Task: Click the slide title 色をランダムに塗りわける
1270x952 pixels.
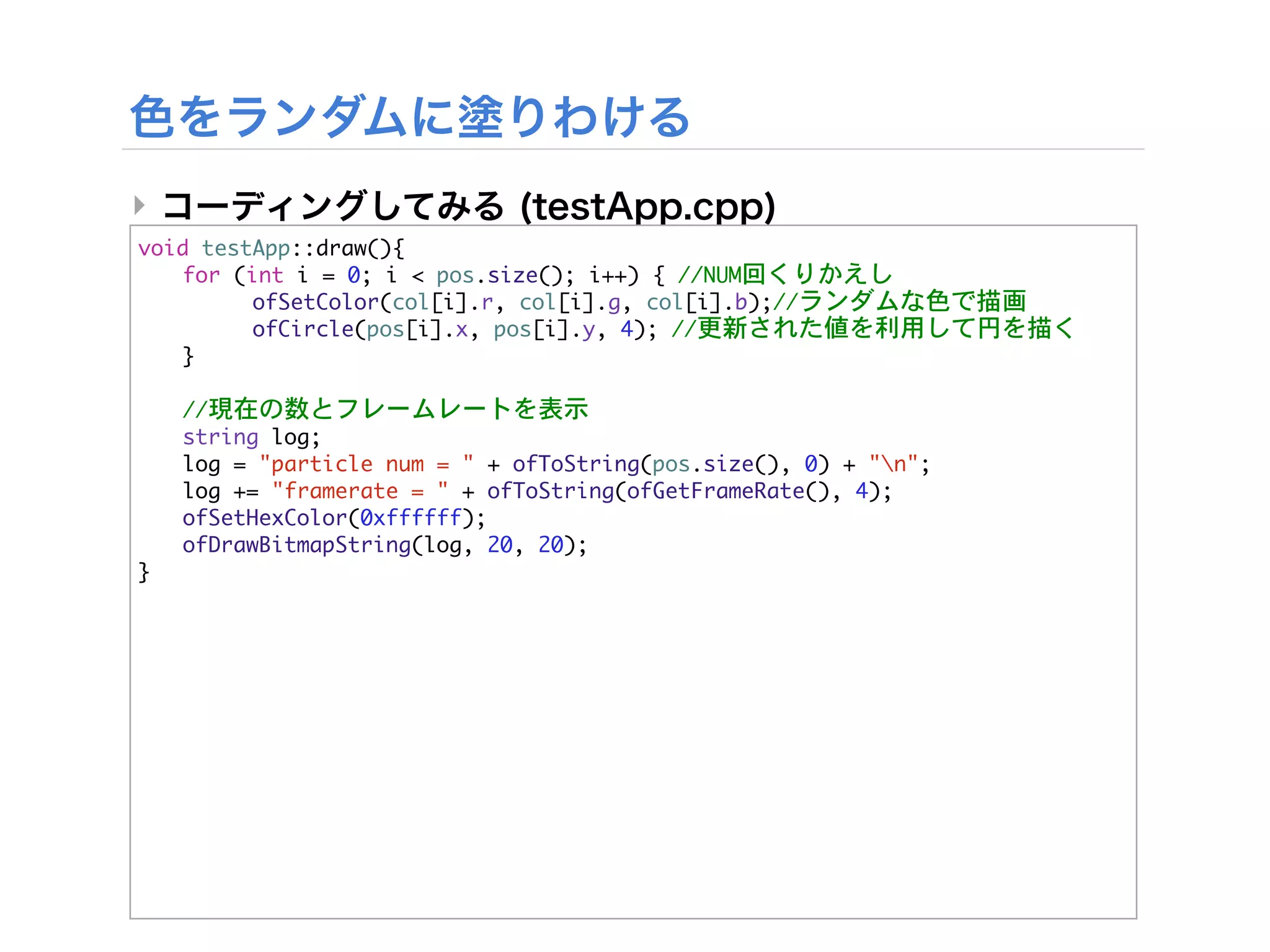Action: (x=410, y=117)
